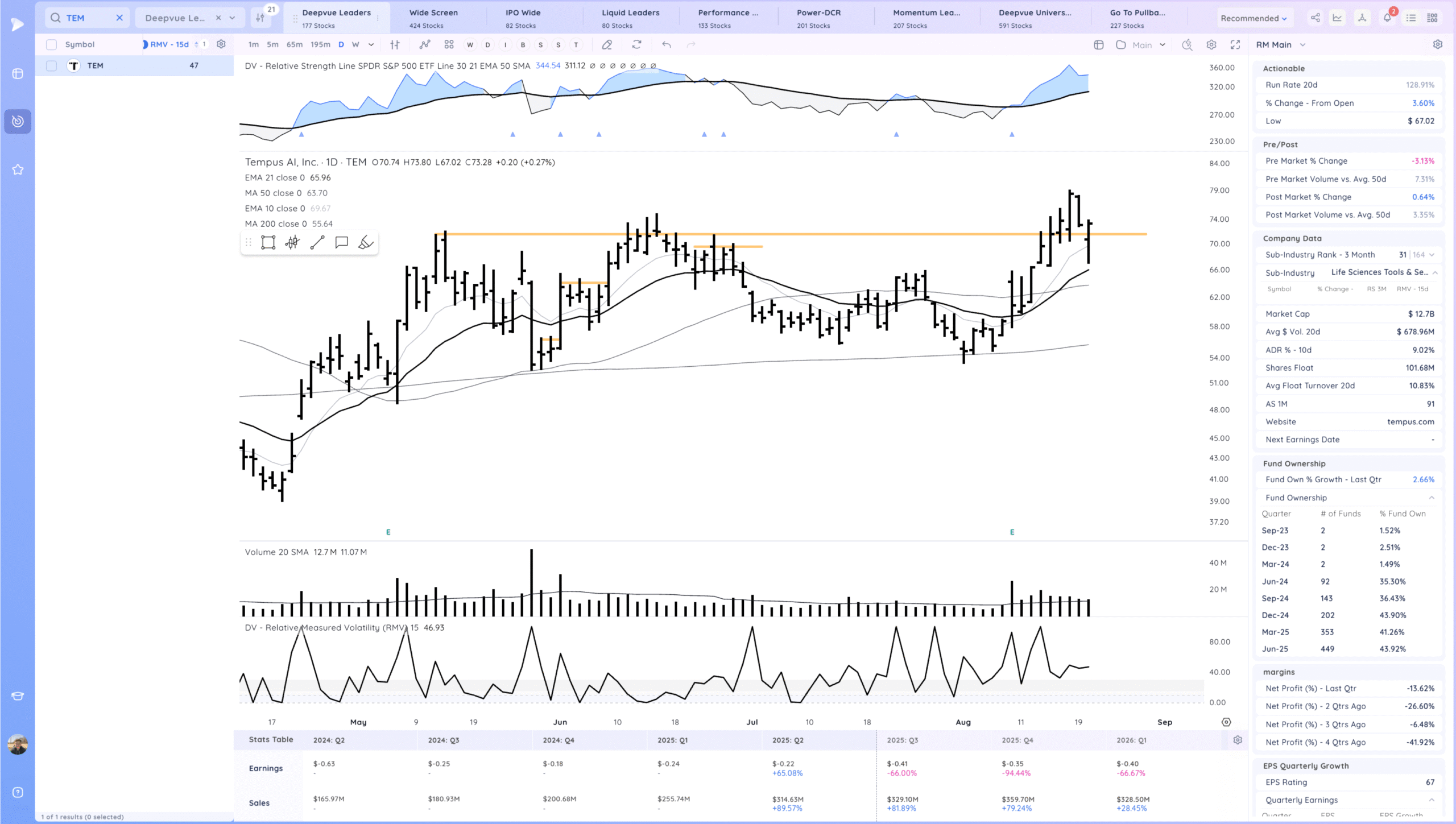The height and width of the screenshot is (824, 1456).
Task: Open the notifications bell
Action: (x=1387, y=18)
